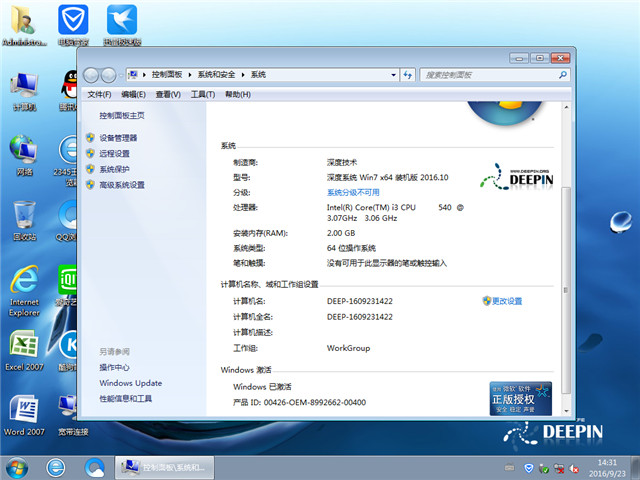
Task: Click the vertical scrollbar thumb
Action: point(566,290)
